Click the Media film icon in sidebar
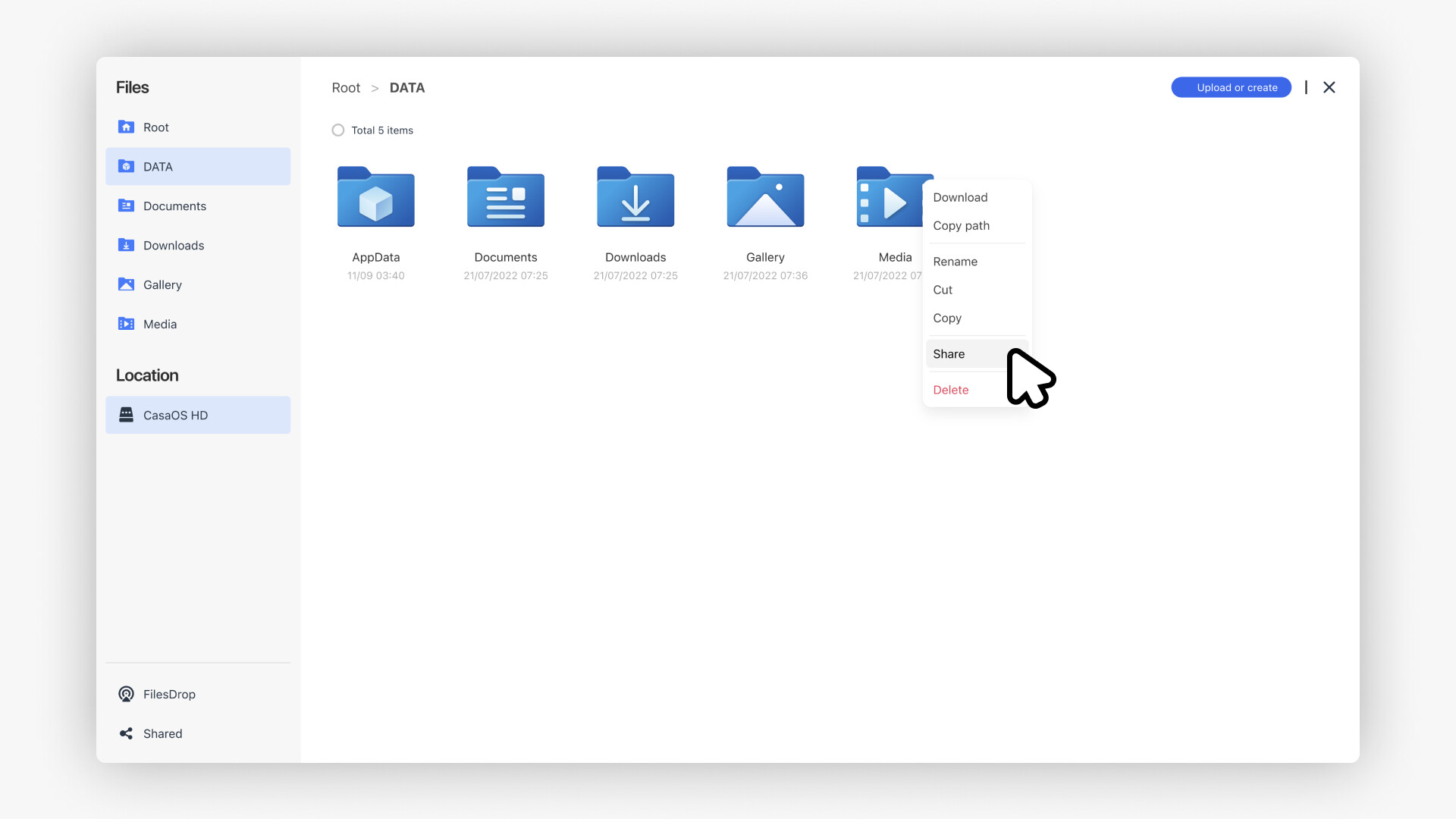 point(126,324)
